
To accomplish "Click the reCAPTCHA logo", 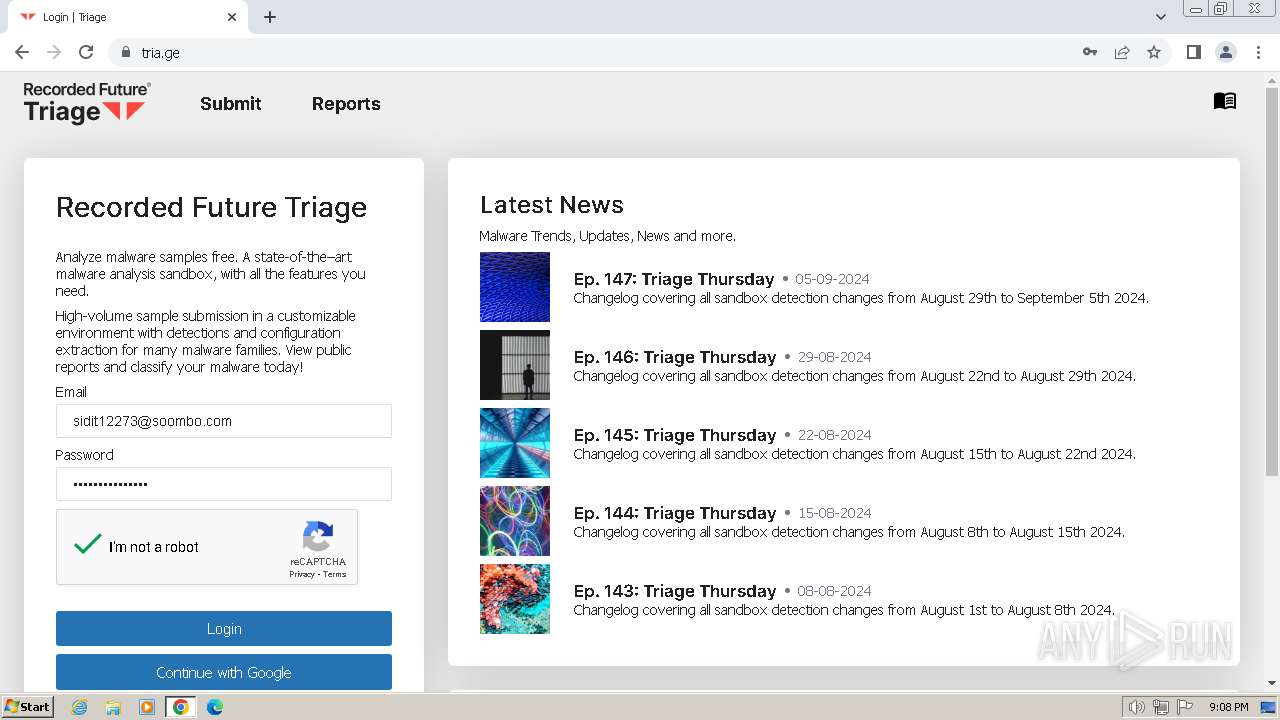I will [x=318, y=537].
